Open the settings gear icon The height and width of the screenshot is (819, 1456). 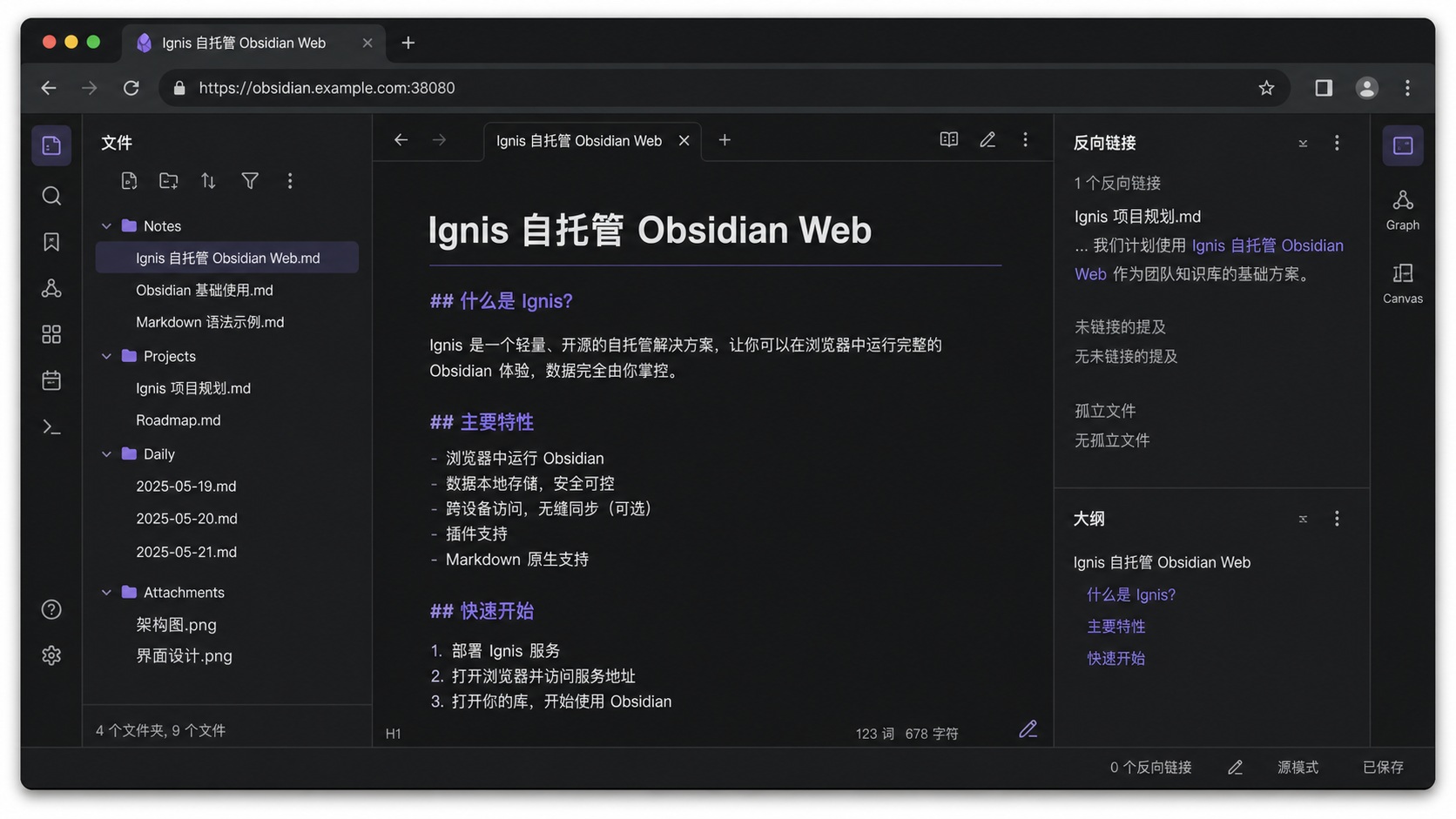click(x=51, y=655)
